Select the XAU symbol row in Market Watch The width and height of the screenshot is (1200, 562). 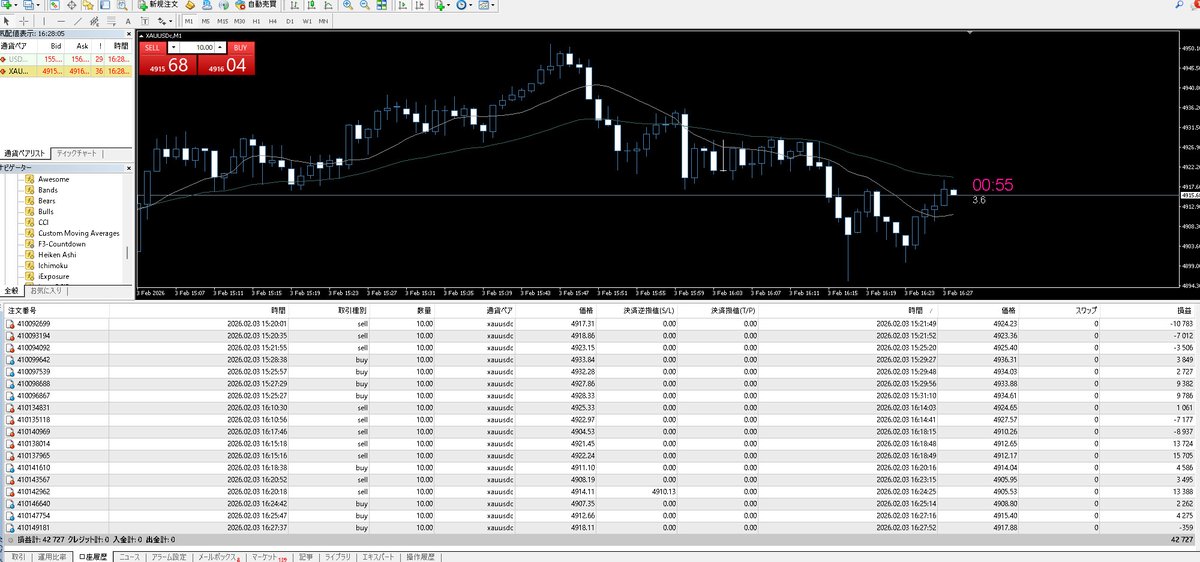(x=66, y=71)
